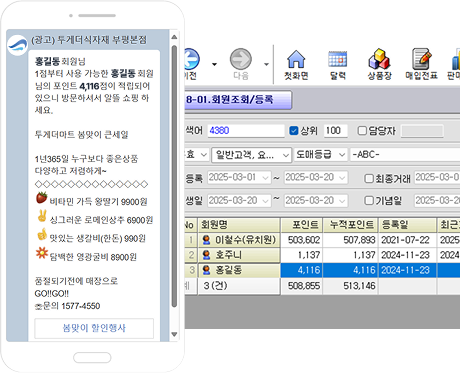
Task: Click total cumulative points 513,146
Action: point(350,286)
